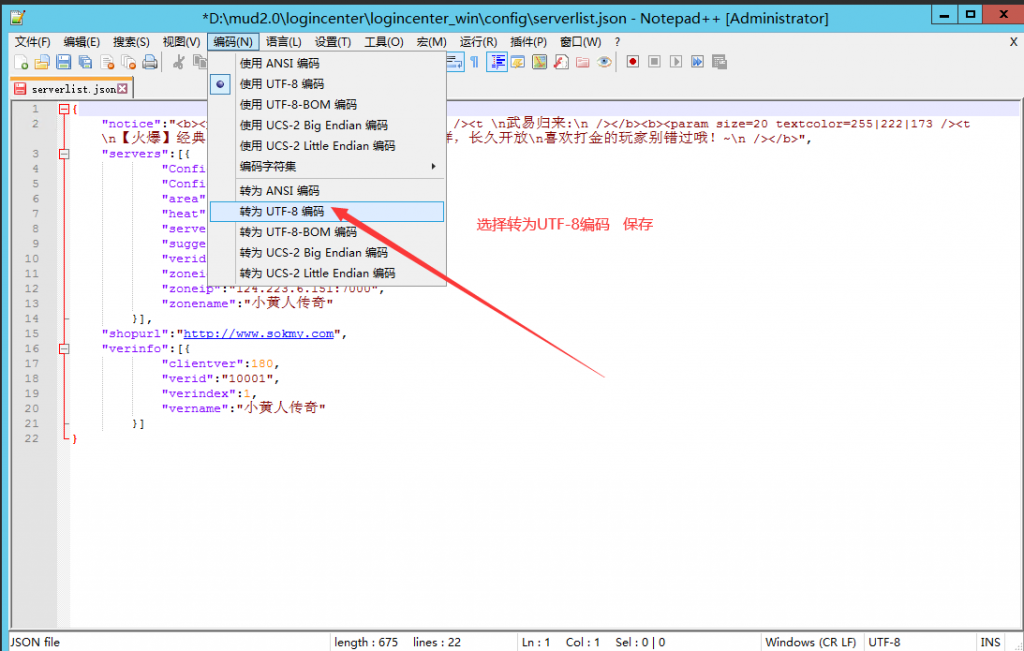The width and height of the screenshot is (1024, 651).
Task: Open the 设置(T) menu
Action: [x=333, y=42]
